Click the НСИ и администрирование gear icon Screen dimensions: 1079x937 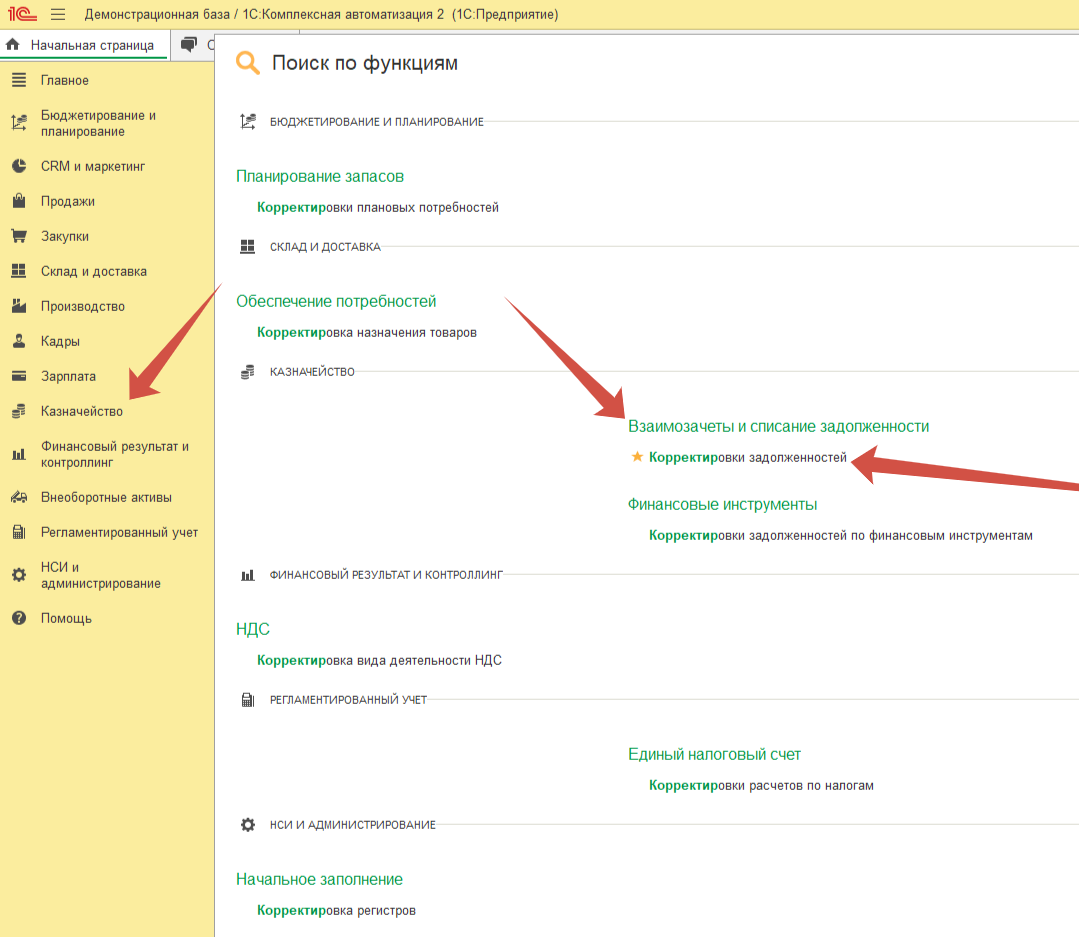tap(18, 575)
